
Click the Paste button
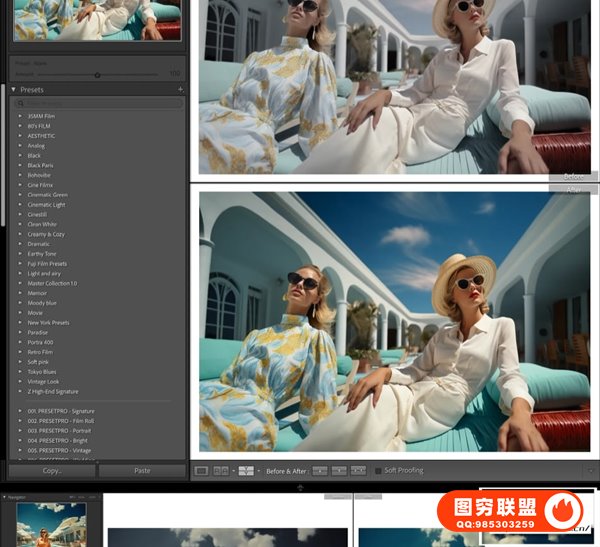point(142,470)
